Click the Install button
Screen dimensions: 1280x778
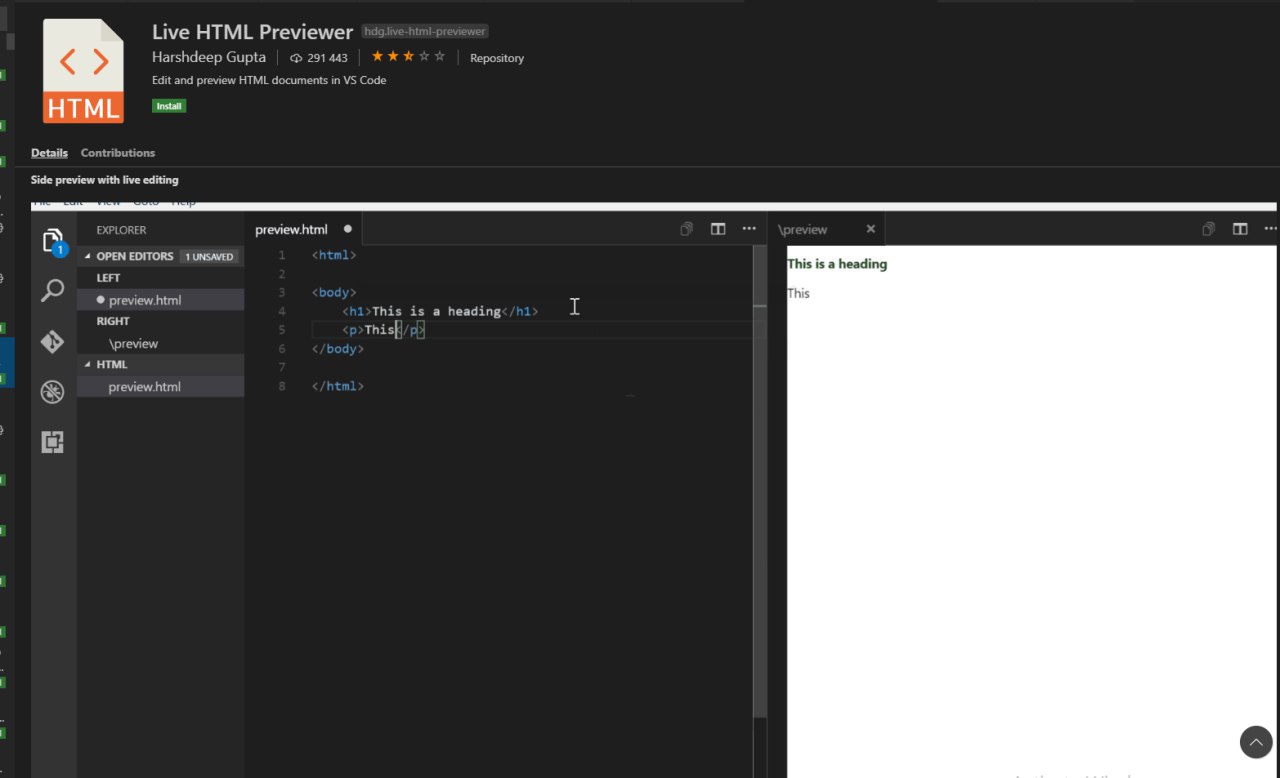pos(169,106)
